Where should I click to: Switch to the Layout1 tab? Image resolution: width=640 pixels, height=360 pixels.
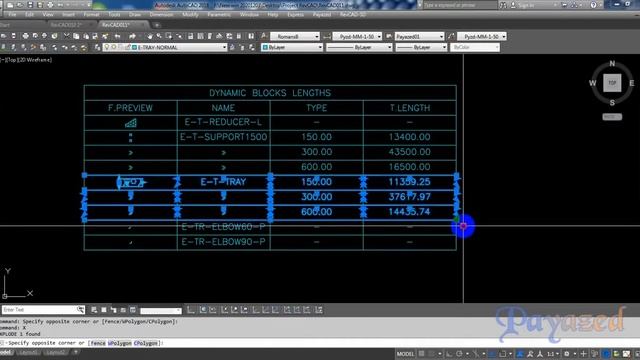[28, 352]
